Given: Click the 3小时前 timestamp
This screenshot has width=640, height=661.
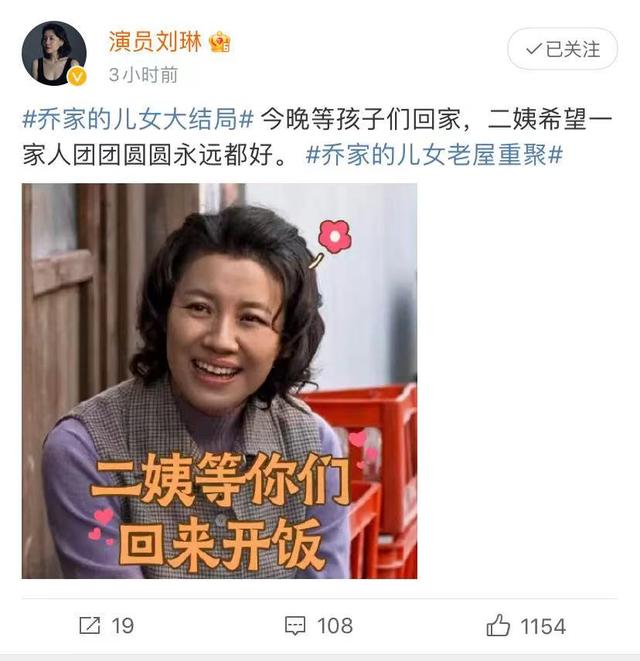Looking at the screenshot, I should pos(143,75).
